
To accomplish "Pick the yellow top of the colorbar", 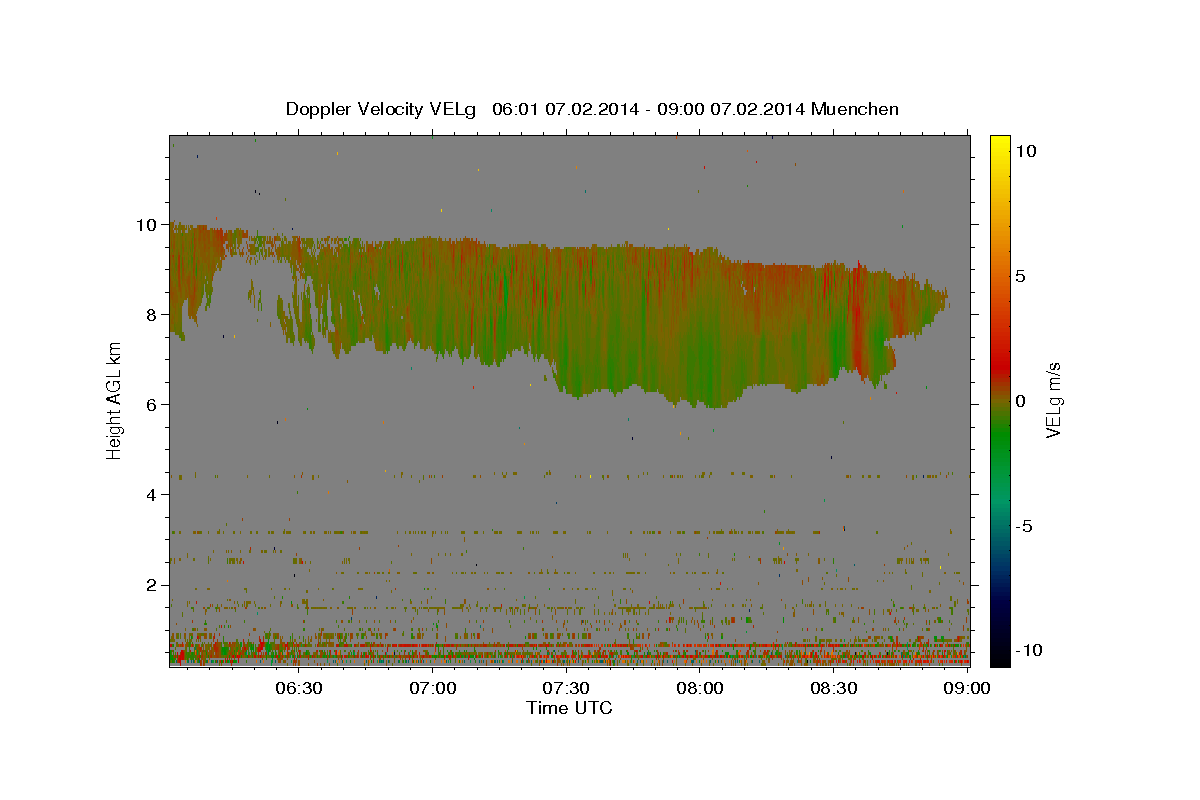I will tap(999, 142).
